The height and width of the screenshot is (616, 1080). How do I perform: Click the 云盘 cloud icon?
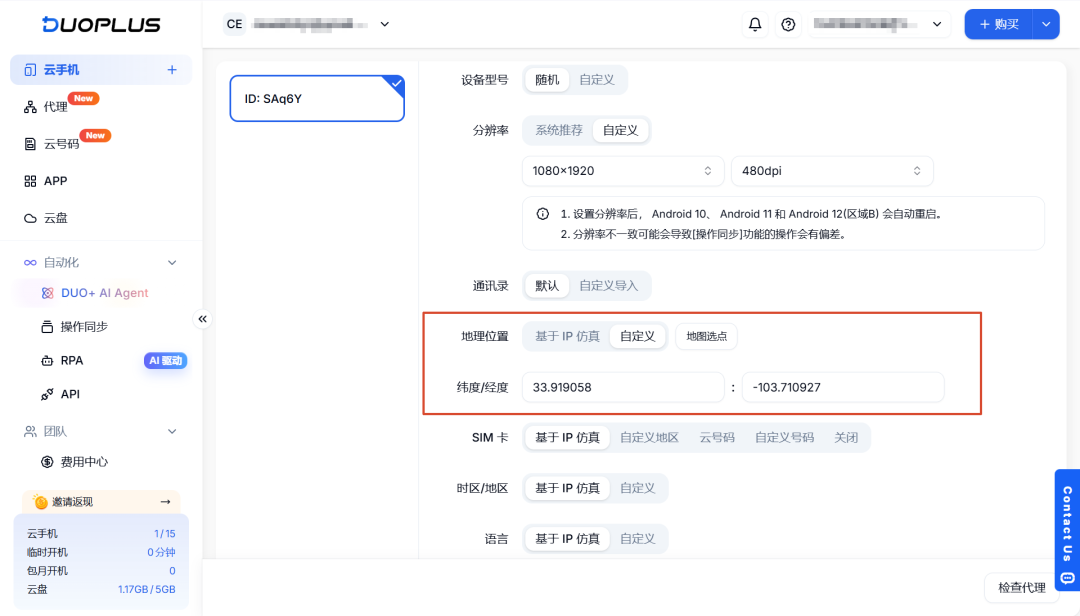(30, 218)
